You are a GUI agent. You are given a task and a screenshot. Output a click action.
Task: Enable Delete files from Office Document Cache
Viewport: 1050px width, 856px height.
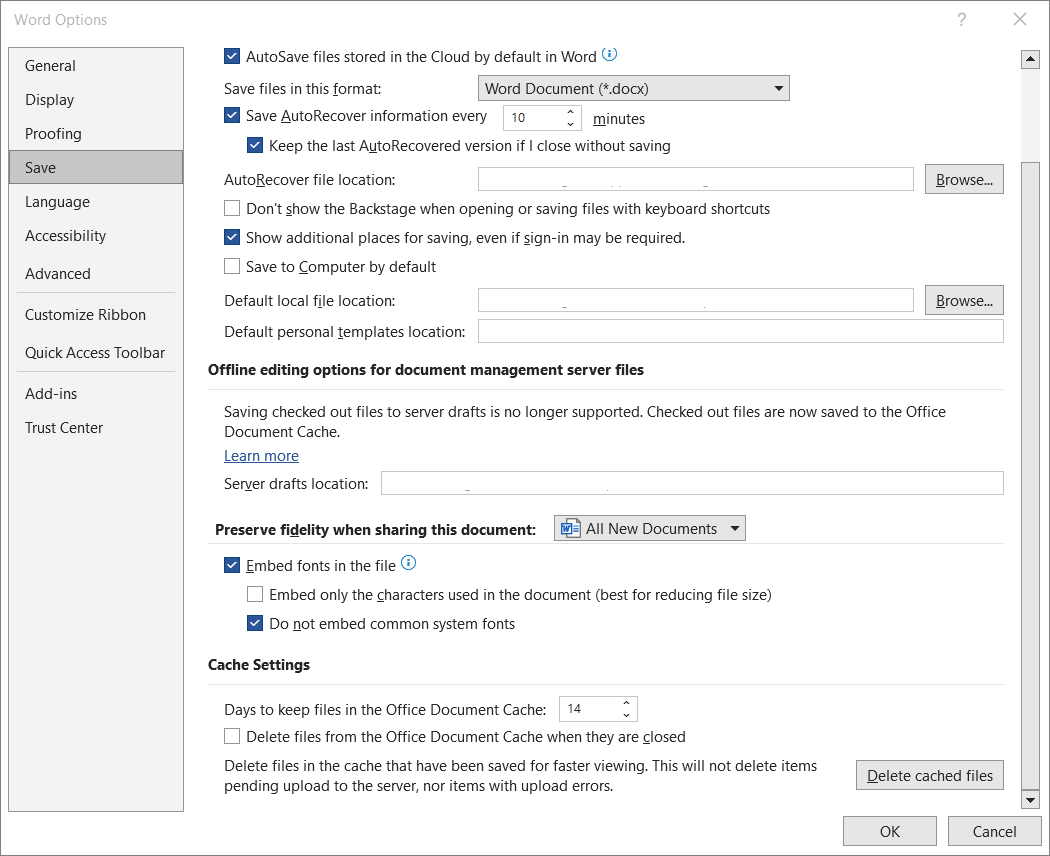(x=231, y=736)
